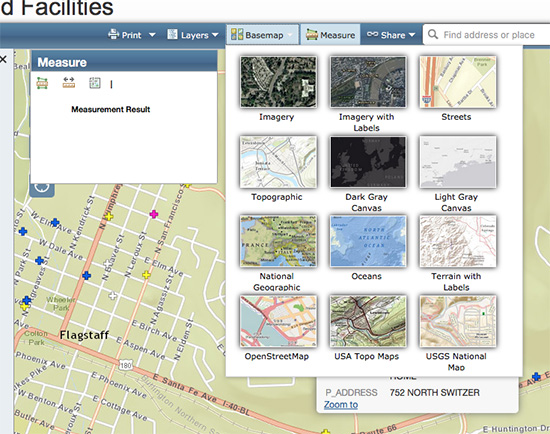The width and height of the screenshot is (550, 434).
Task: Click the blue cross marker on N Kendrick St
Action: [x=86, y=275]
